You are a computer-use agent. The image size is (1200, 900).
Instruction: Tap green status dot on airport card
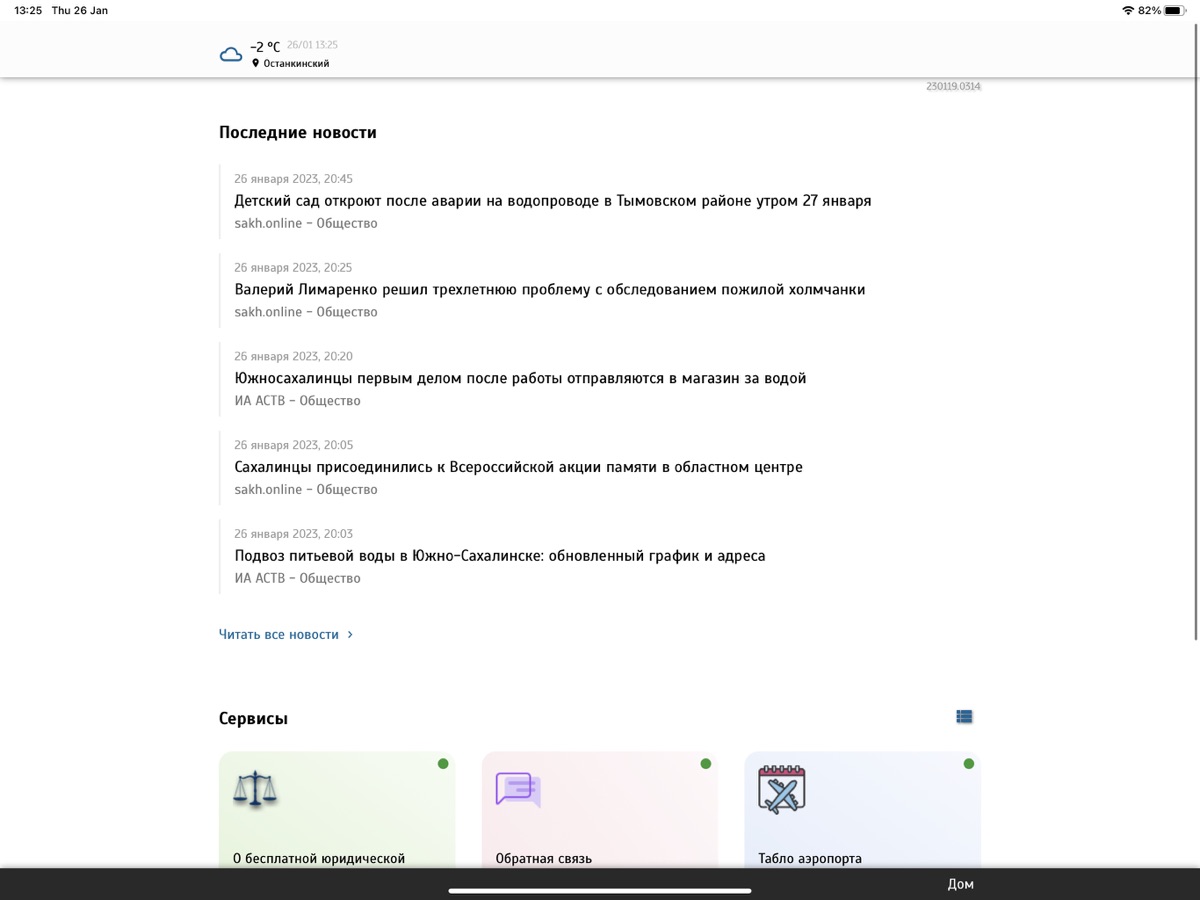tap(968, 764)
